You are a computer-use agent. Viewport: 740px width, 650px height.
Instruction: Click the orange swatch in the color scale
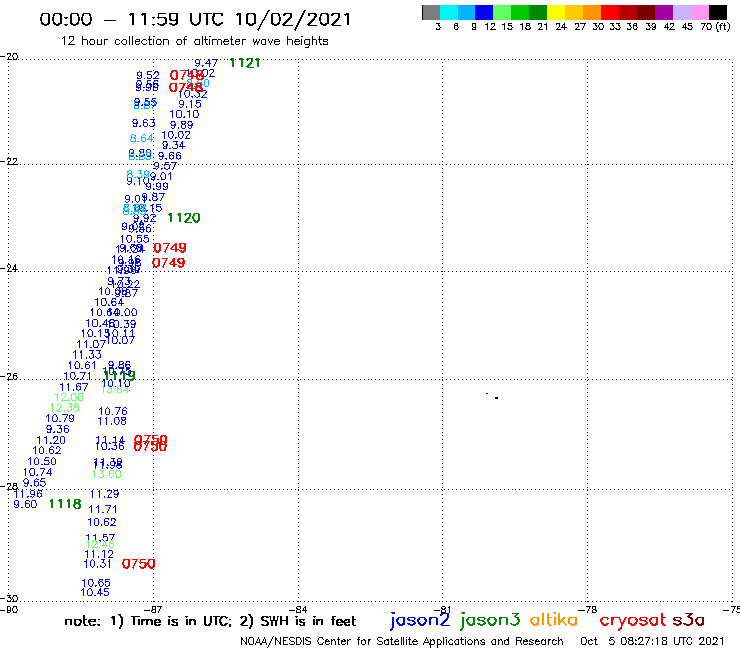click(x=592, y=12)
